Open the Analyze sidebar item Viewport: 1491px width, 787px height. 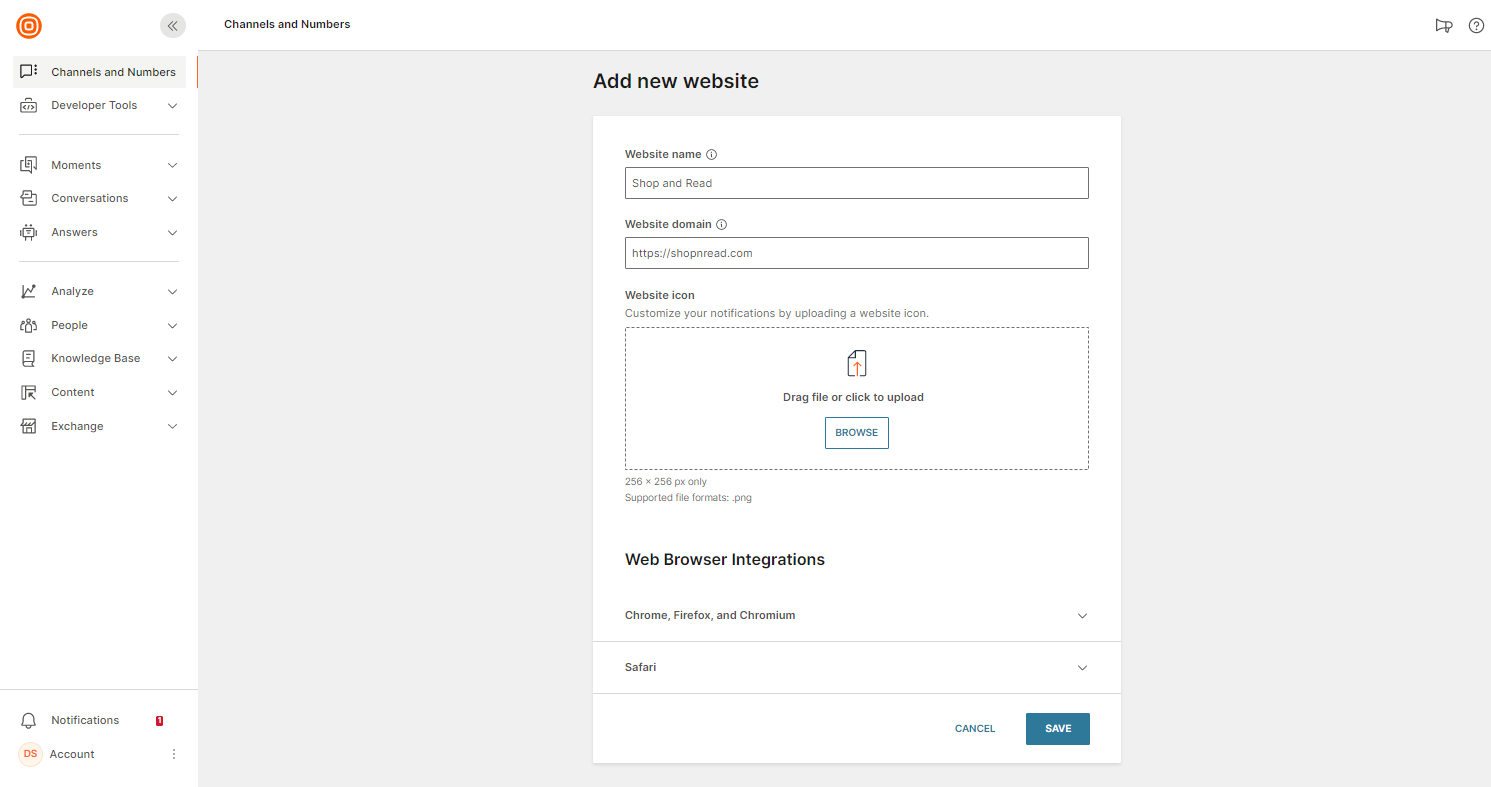pyautogui.click(x=99, y=291)
